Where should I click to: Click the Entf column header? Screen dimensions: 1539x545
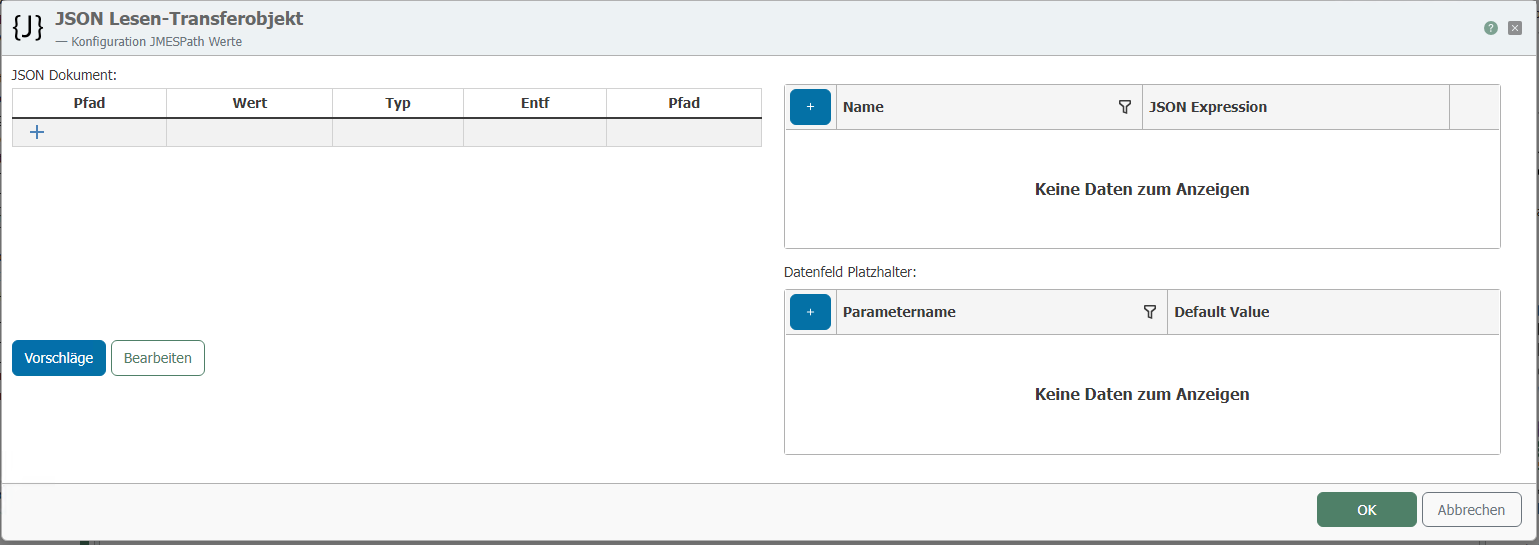[x=535, y=103]
